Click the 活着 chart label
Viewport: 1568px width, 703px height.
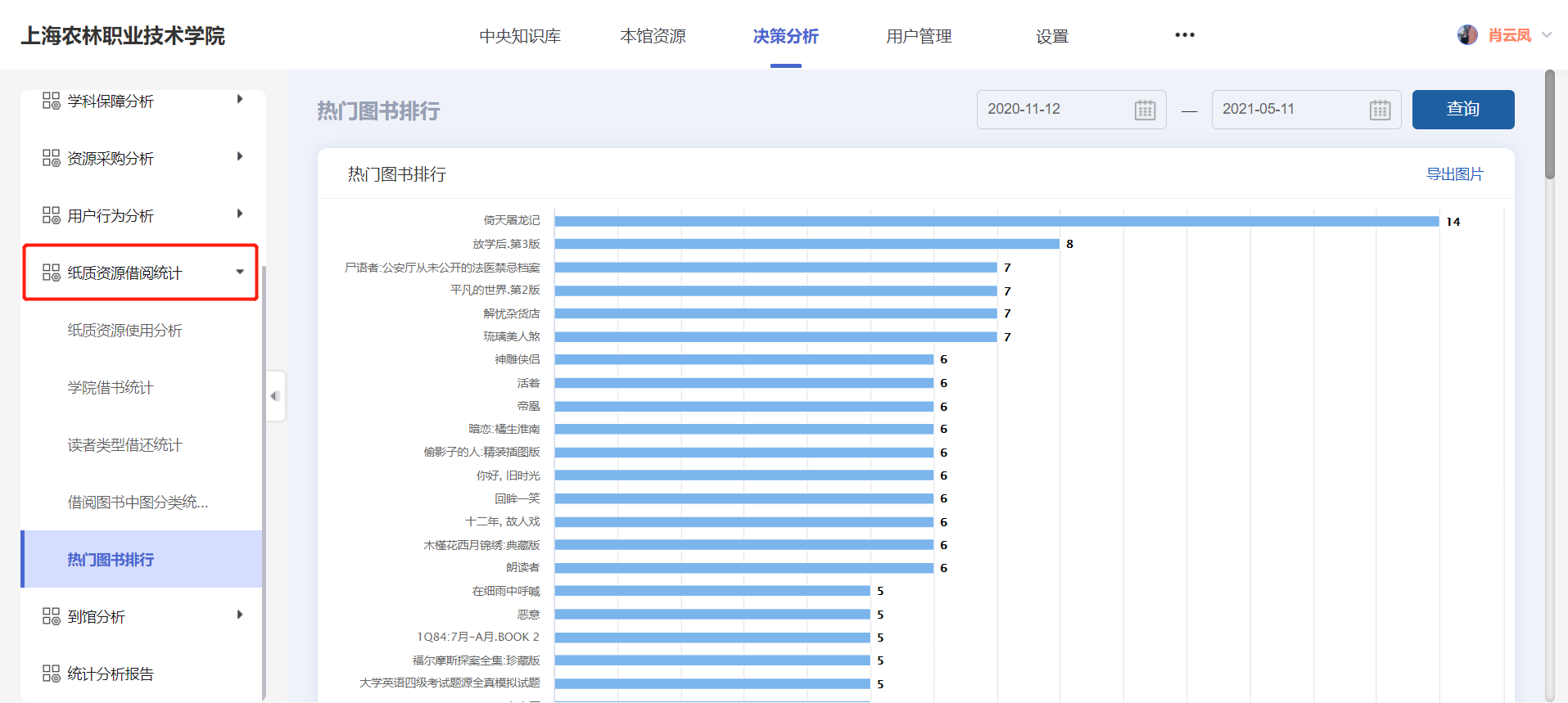(529, 383)
